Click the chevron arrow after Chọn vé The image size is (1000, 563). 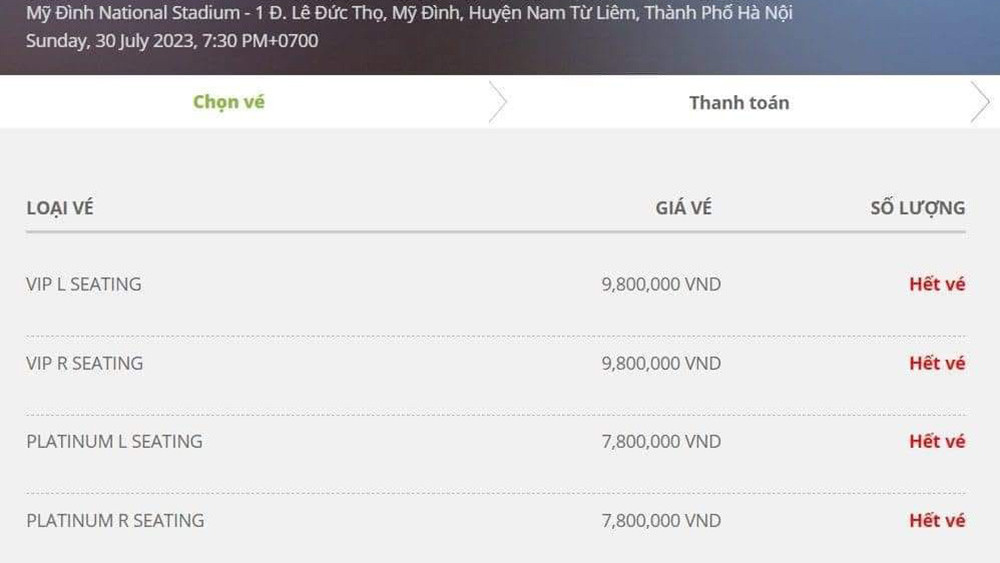pyautogui.click(x=497, y=102)
